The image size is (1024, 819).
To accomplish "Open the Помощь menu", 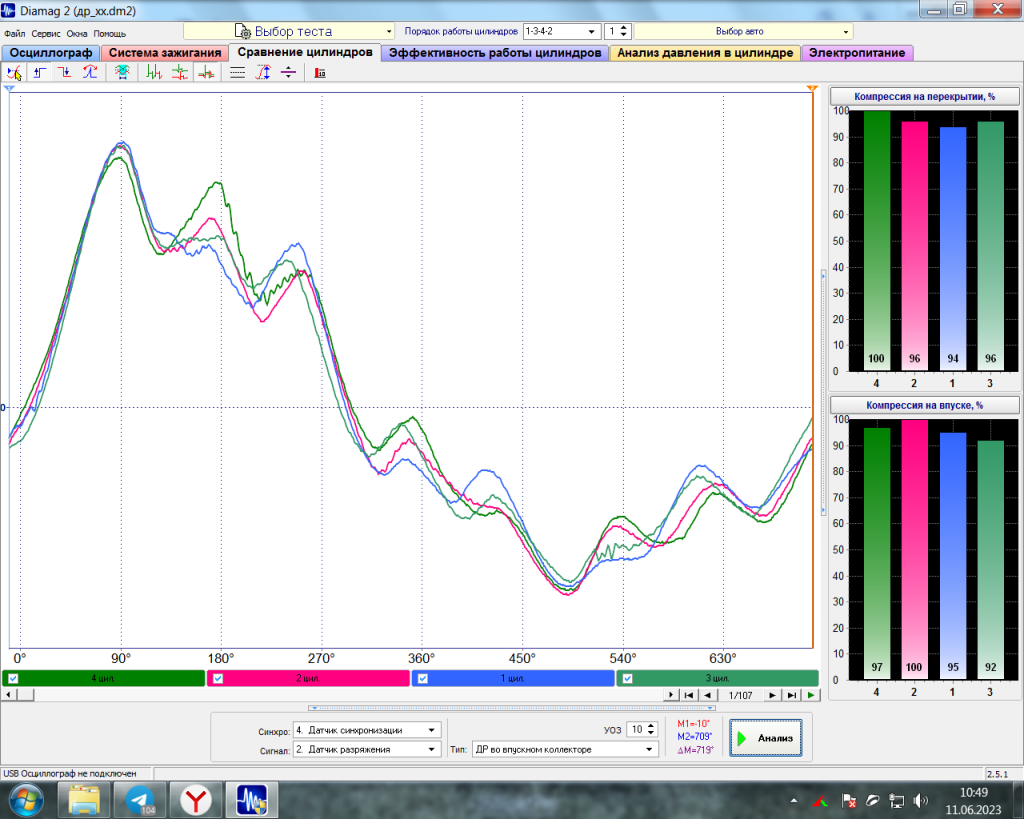I will pos(110,33).
